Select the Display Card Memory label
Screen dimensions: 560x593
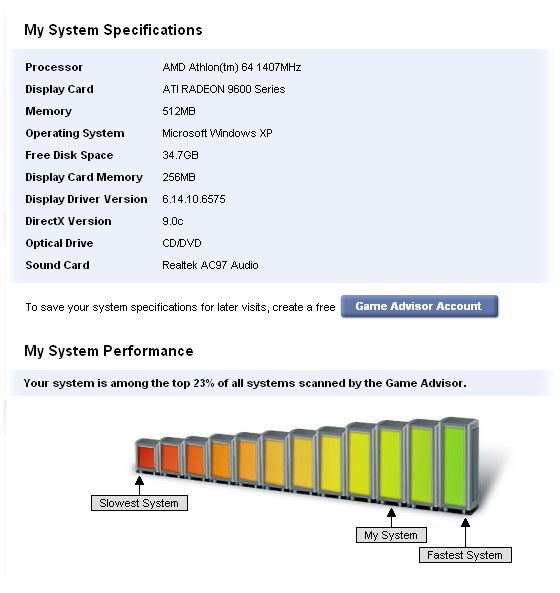tap(84, 177)
